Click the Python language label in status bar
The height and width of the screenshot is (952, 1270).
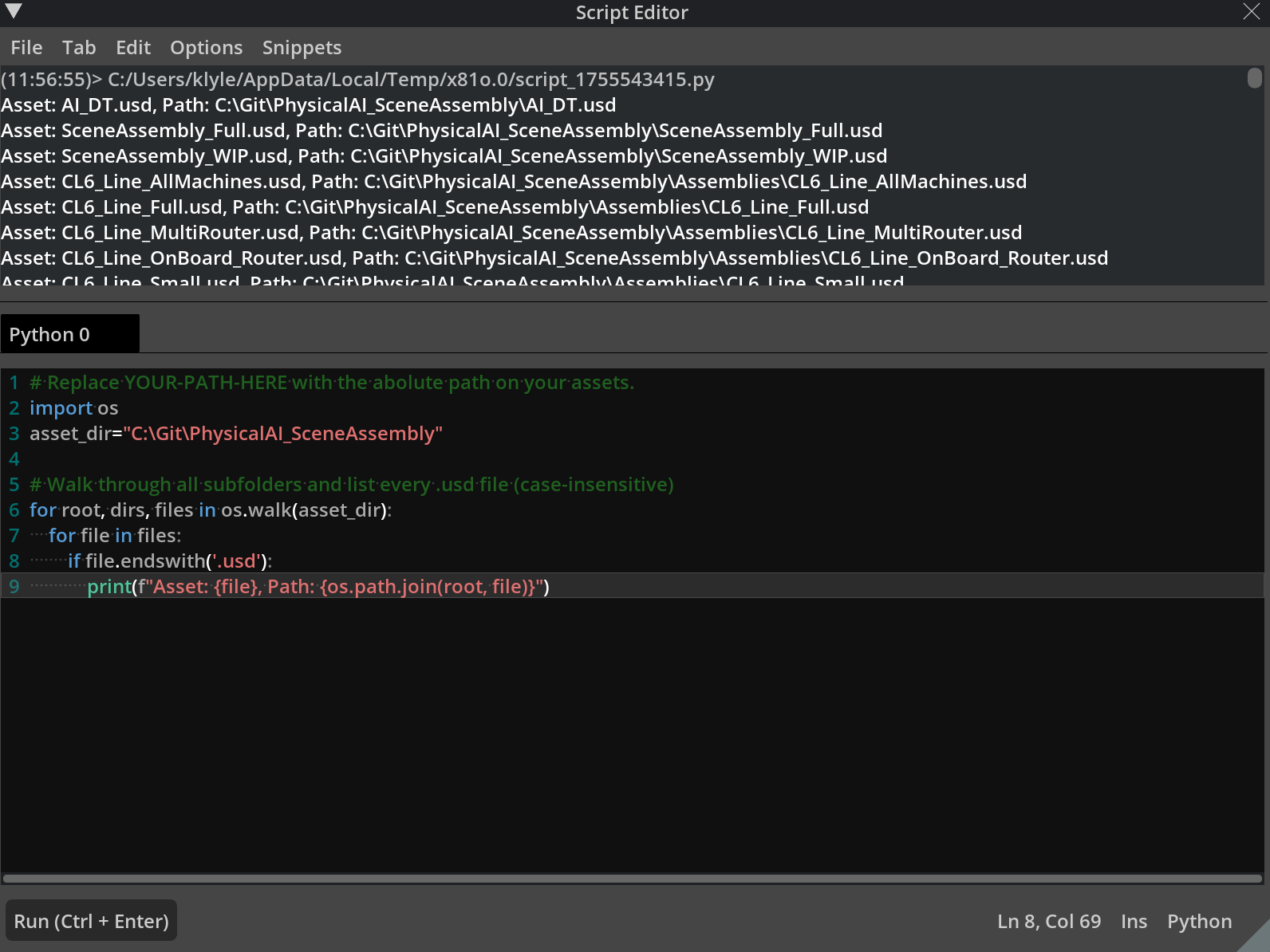(1199, 922)
